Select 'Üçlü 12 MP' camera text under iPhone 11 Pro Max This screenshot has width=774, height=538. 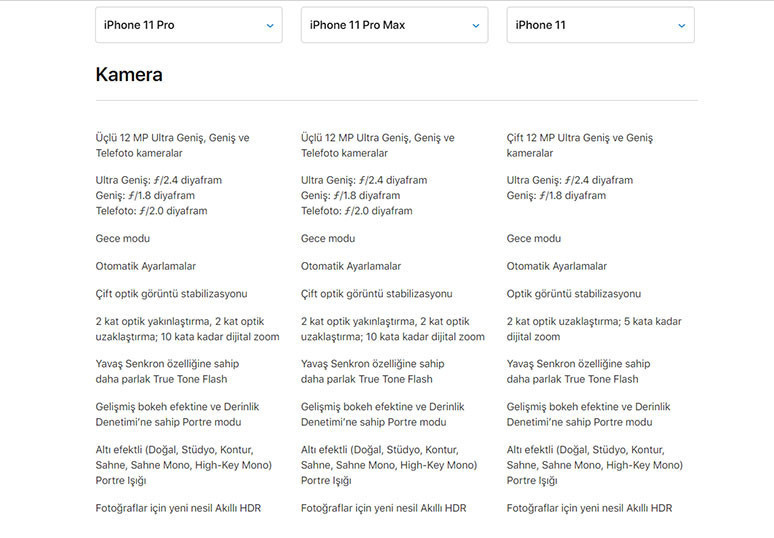pyautogui.click(x=378, y=146)
